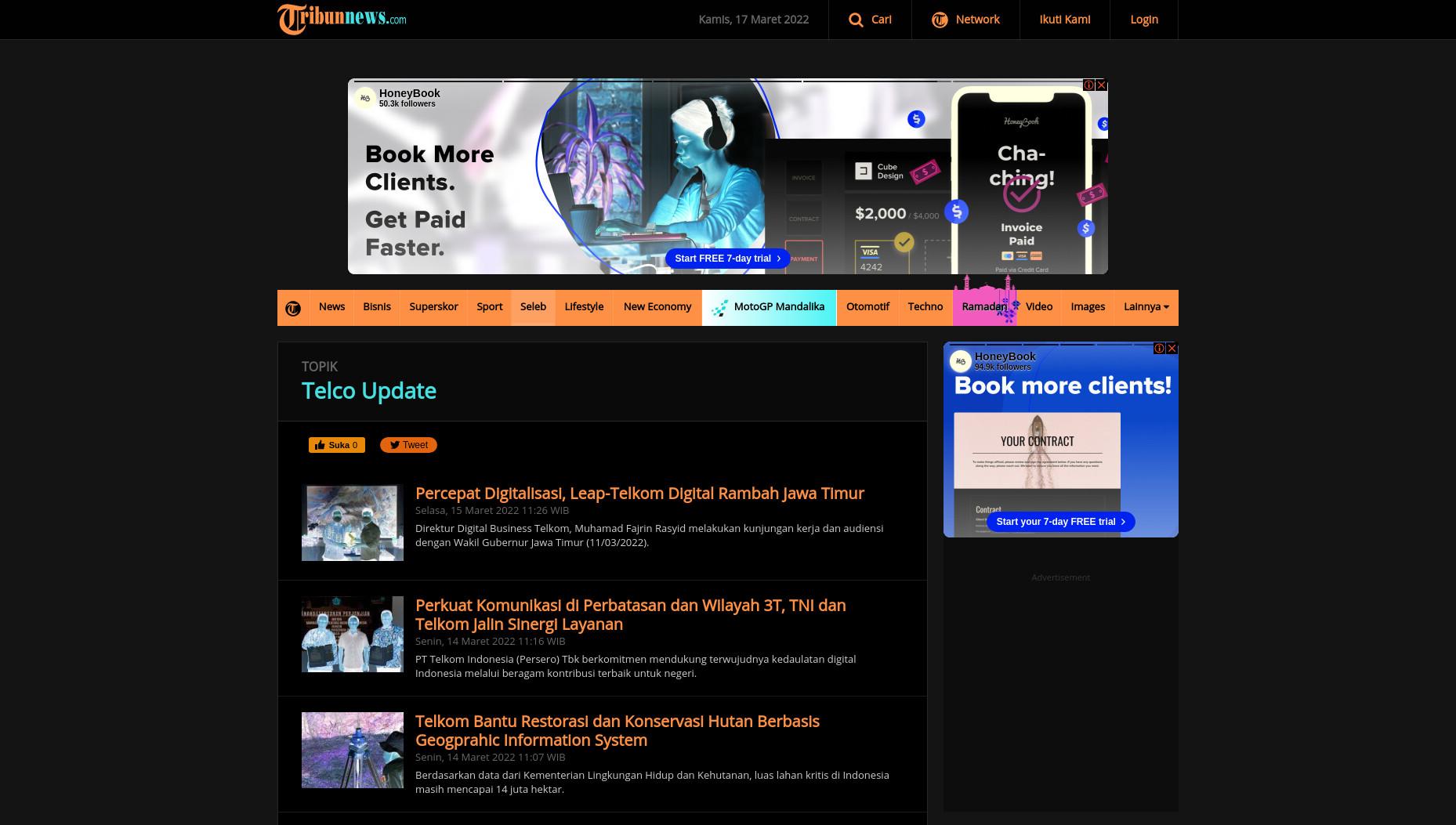1456x825 pixels.
Task: Open the Images section
Action: (x=1088, y=306)
